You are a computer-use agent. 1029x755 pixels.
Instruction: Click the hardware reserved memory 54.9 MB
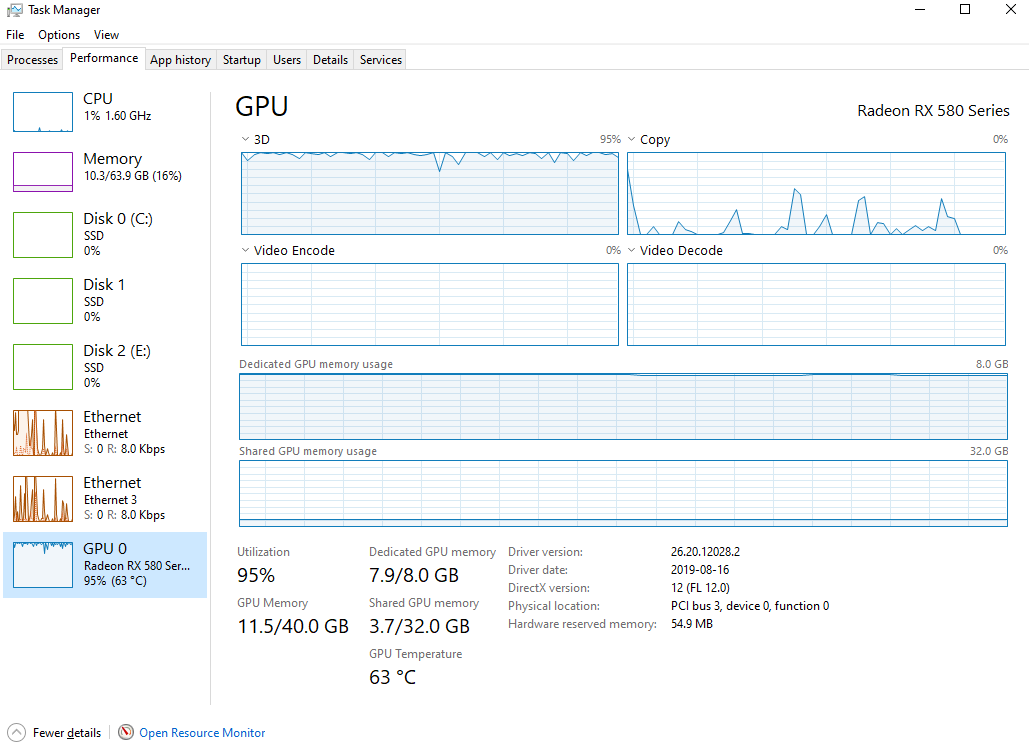[691, 624]
